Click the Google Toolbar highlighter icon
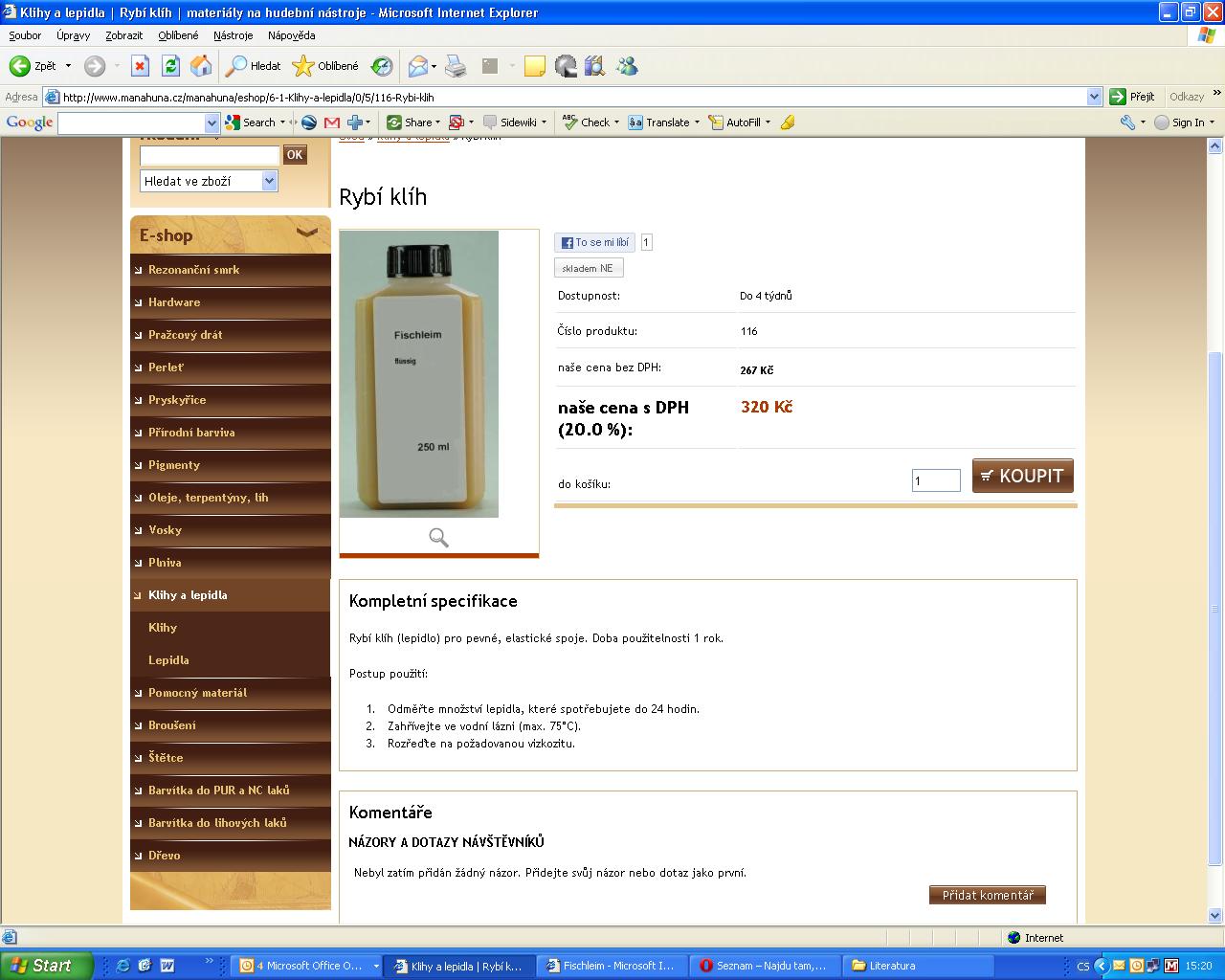The image size is (1225, 980). pyautogui.click(x=788, y=122)
